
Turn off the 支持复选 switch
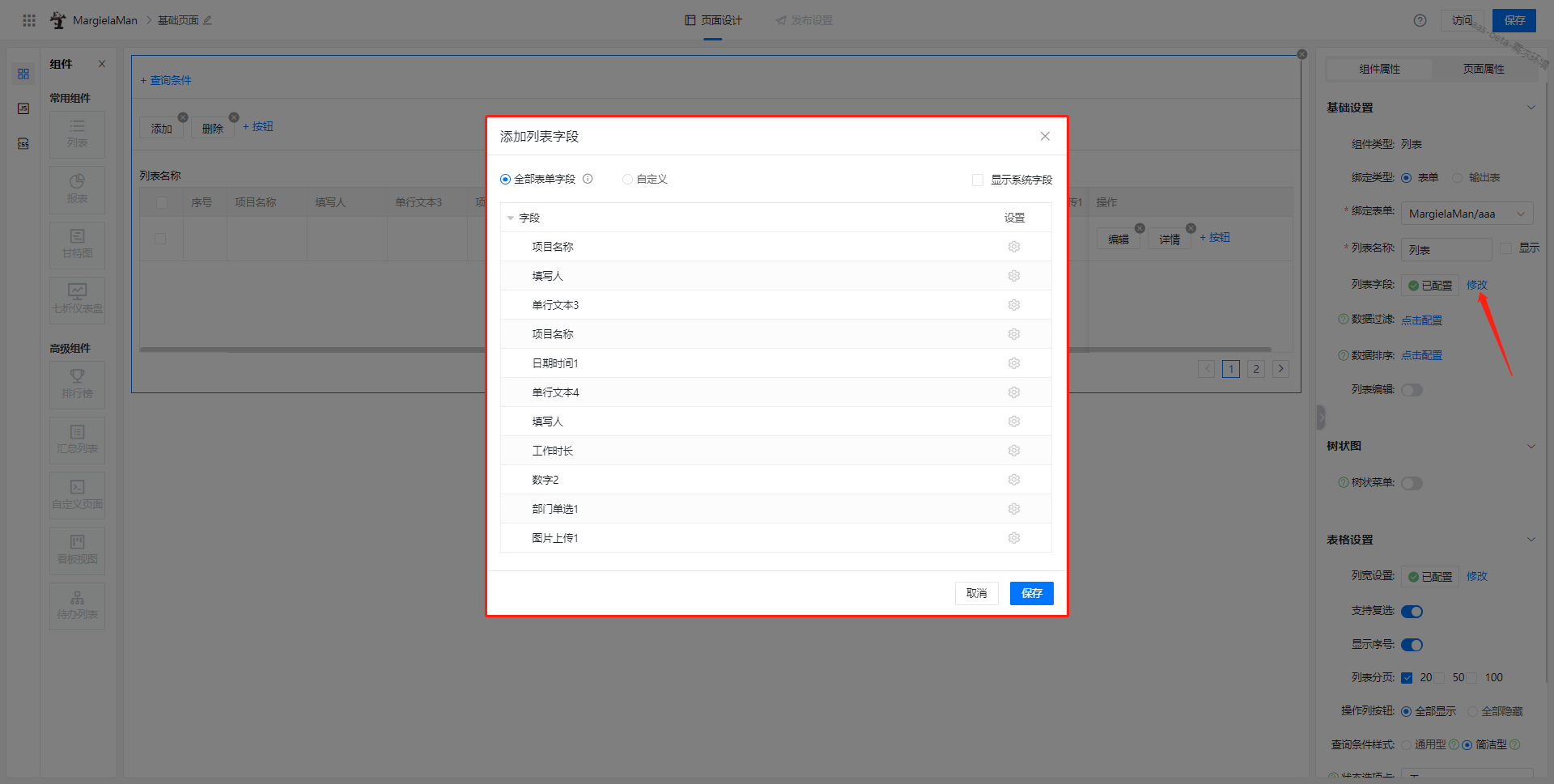(x=1412, y=612)
